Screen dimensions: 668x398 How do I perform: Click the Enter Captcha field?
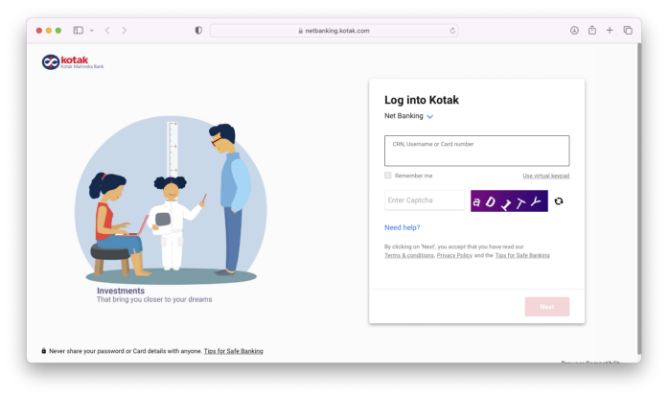pyautogui.click(x=424, y=200)
